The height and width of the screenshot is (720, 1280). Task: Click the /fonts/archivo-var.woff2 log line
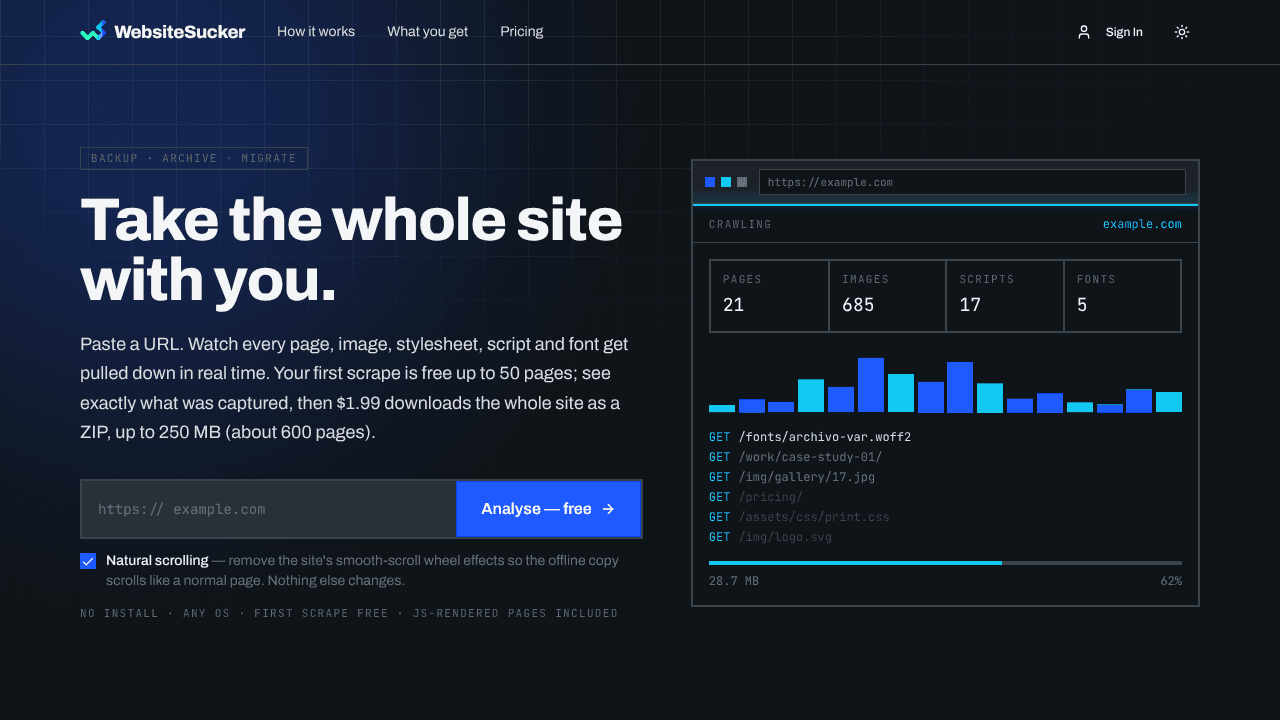tap(810, 437)
